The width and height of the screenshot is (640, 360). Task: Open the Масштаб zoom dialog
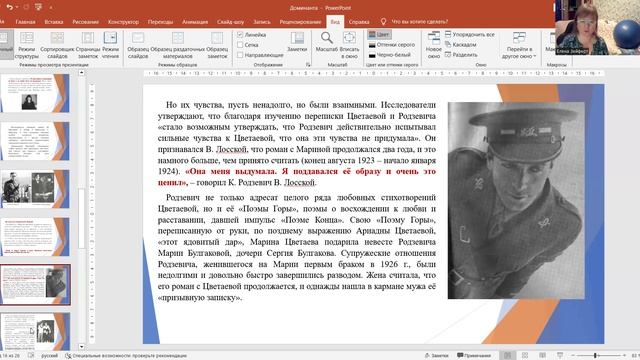pos(327,42)
